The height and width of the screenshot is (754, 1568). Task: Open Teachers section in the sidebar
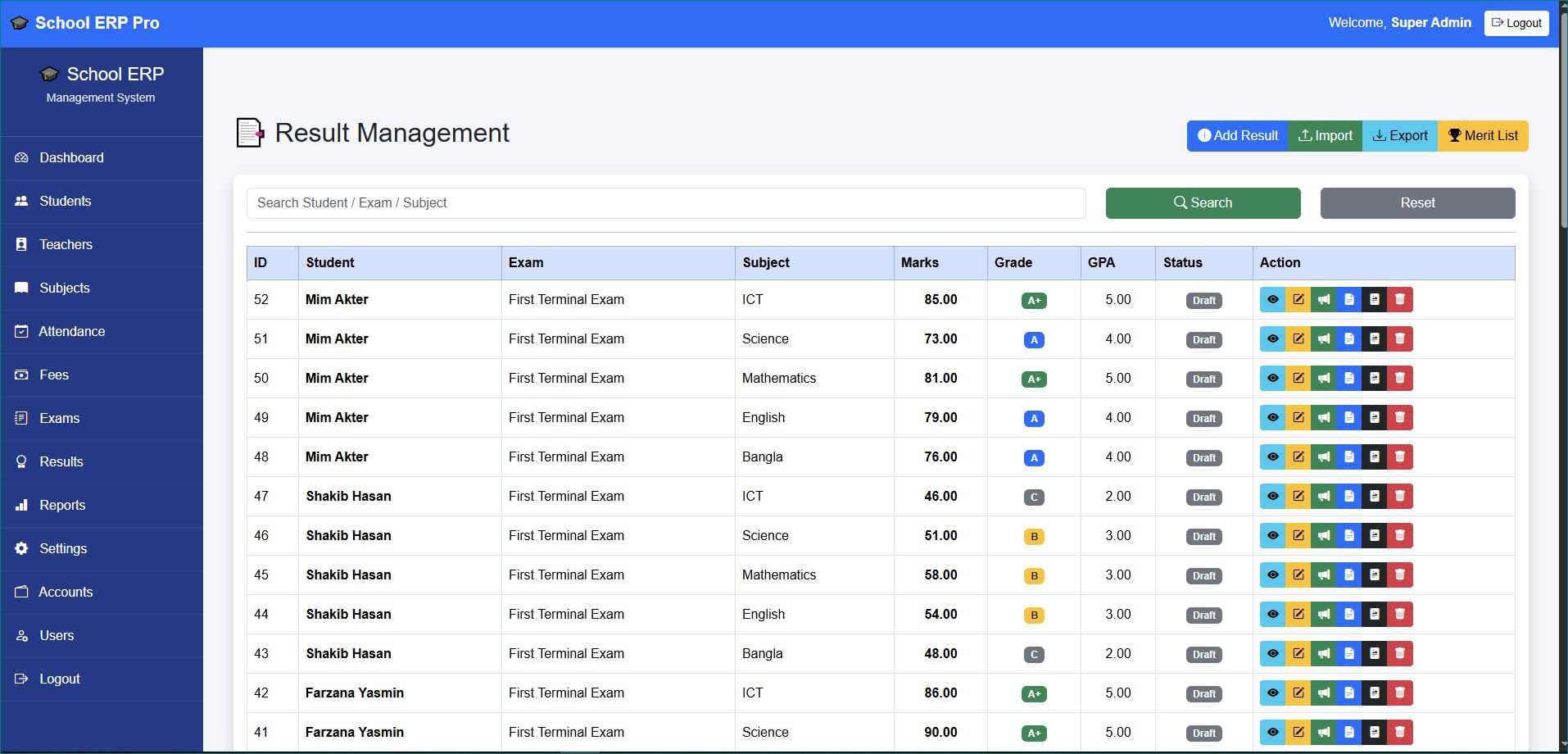tap(102, 245)
